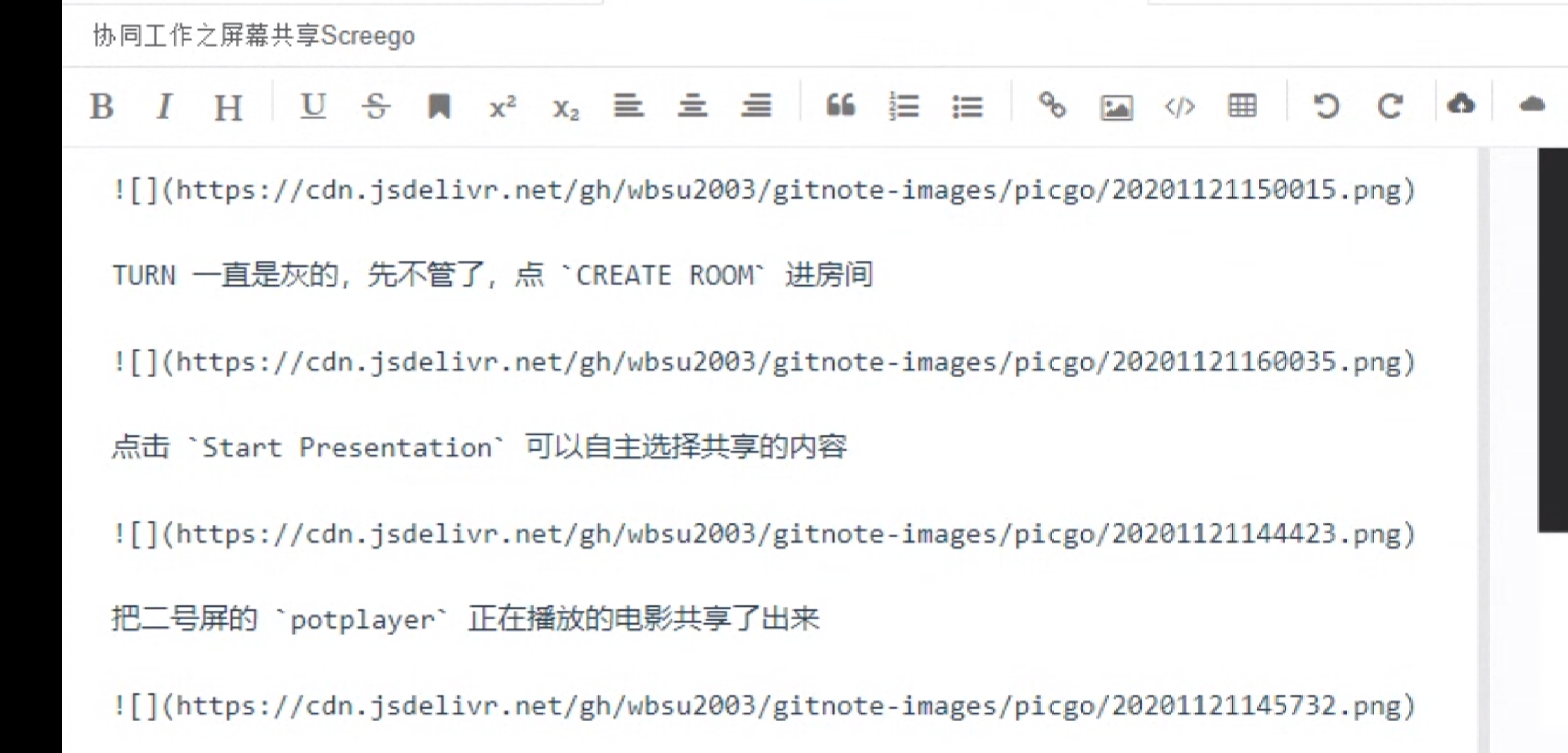The height and width of the screenshot is (753, 1568).
Task: Toggle bold formatting
Action: click(102, 107)
